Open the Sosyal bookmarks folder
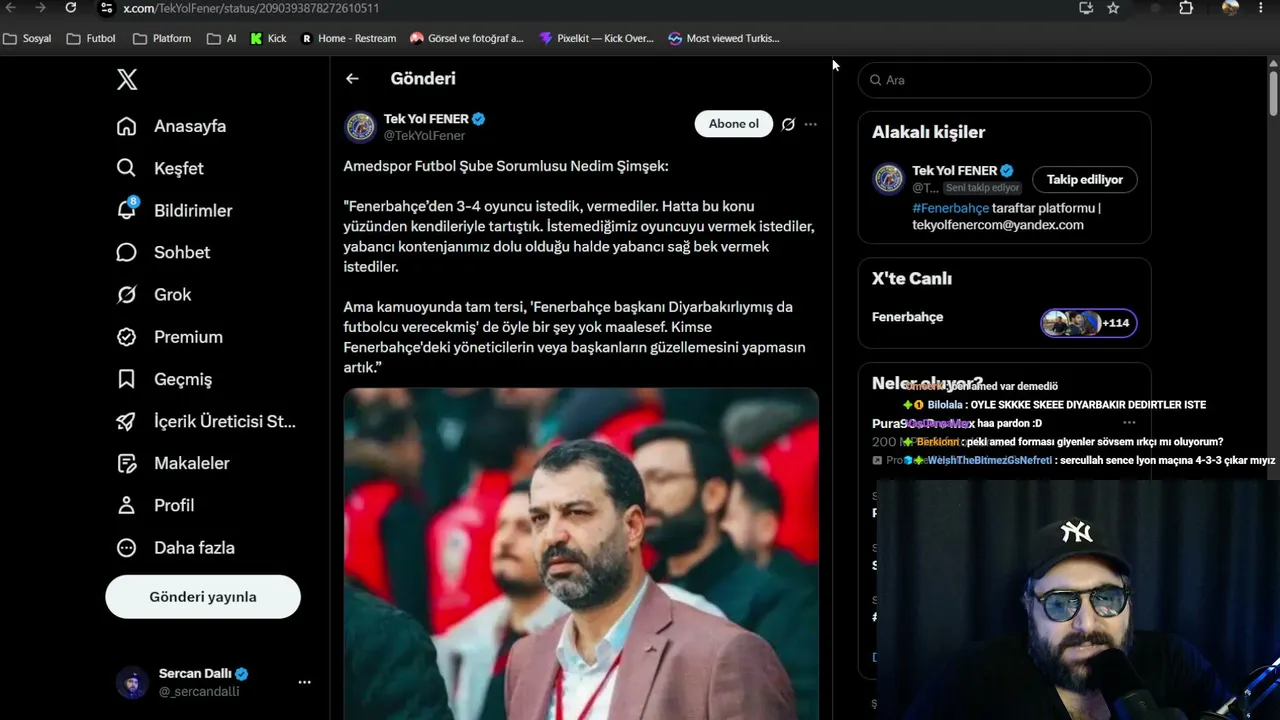The image size is (1280, 720). 28,39
